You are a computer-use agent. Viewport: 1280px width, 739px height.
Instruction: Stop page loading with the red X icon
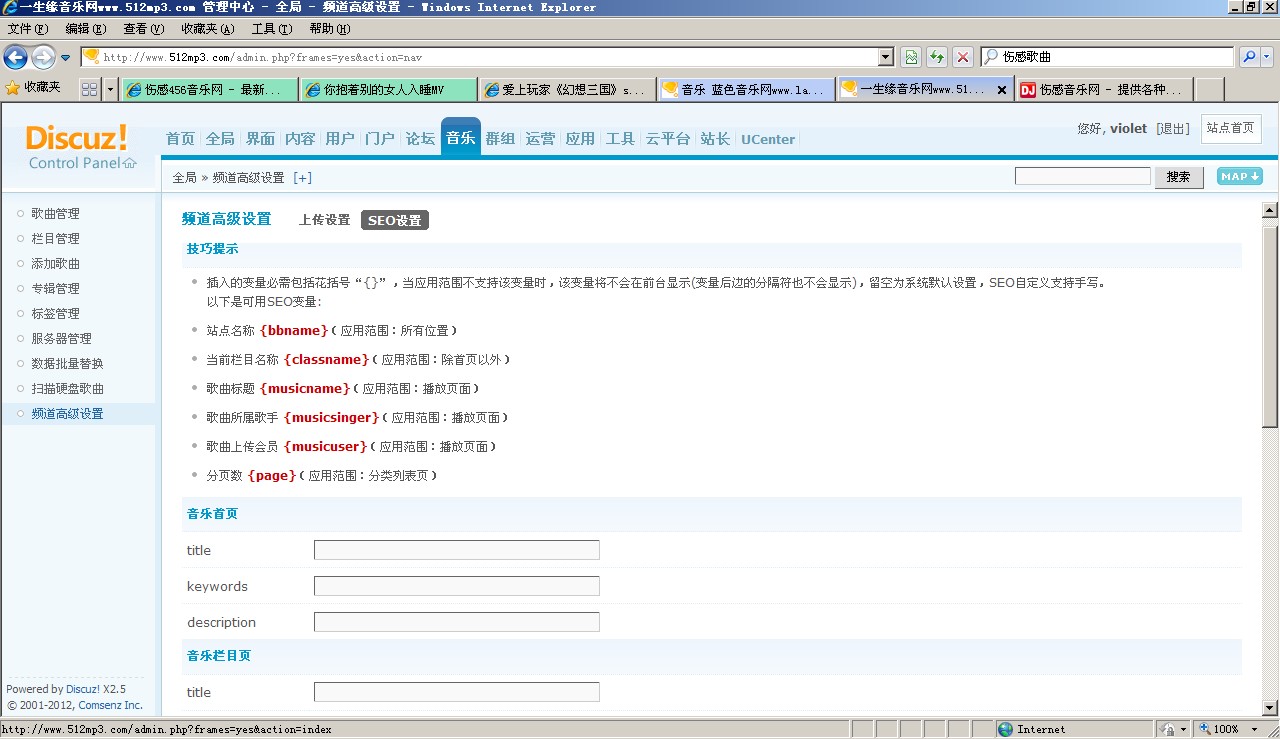[963, 57]
